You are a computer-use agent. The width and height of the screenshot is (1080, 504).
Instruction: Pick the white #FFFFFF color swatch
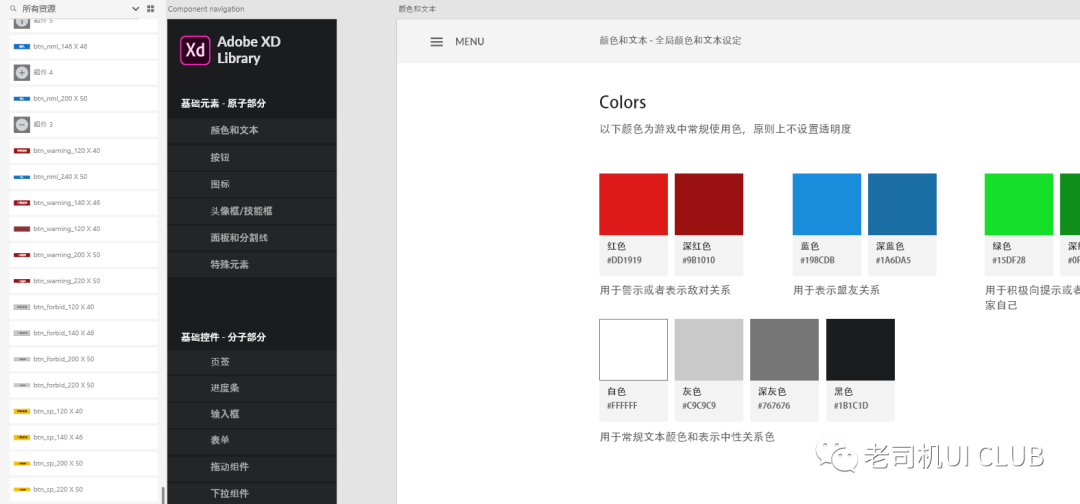click(634, 350)
